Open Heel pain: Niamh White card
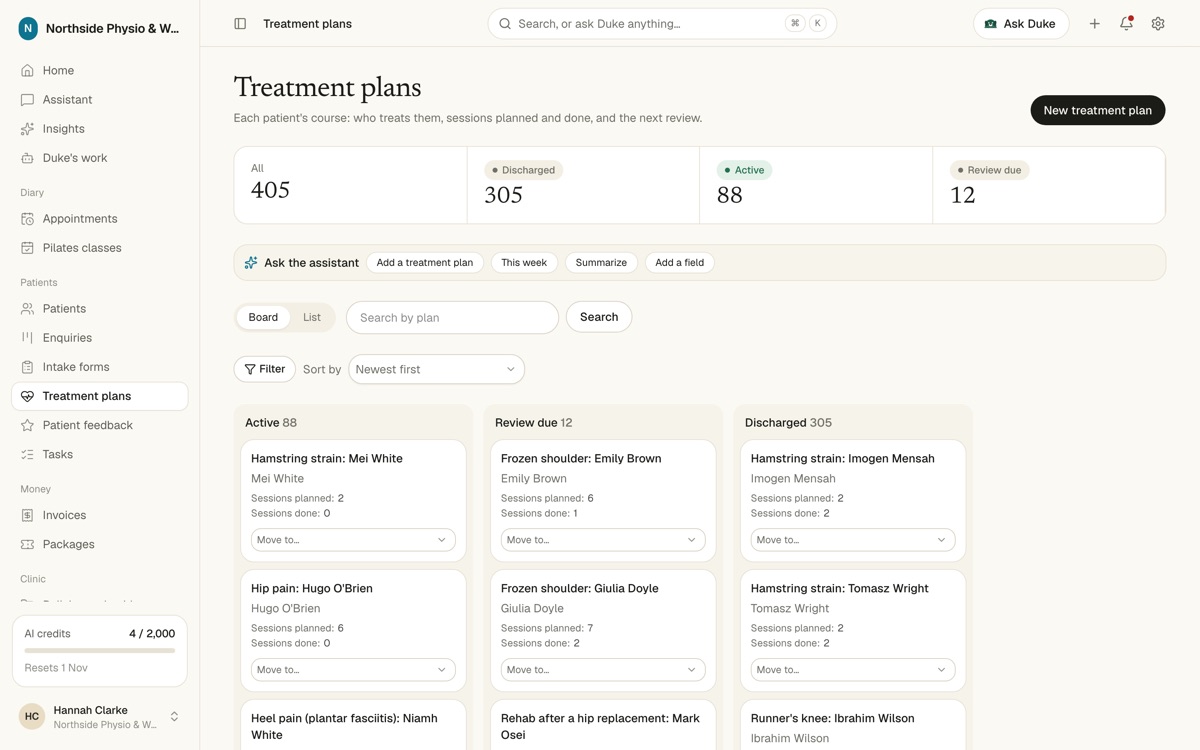This screenshot has height=750, width=1200. [x=353, y=726]
